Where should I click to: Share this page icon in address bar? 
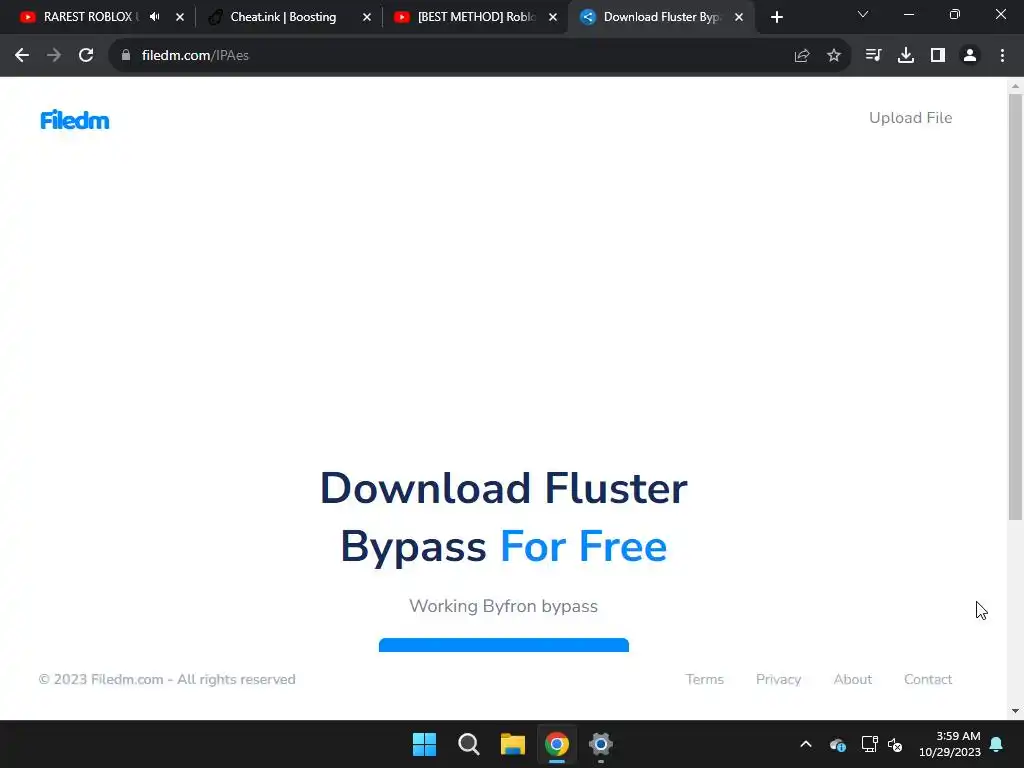pyautogui.click(x=801, y=56)
